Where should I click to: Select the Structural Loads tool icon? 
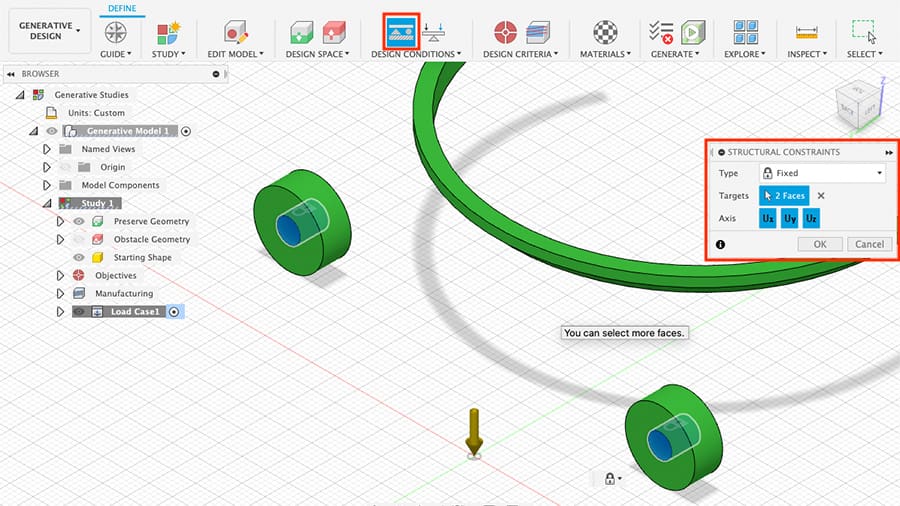point(433,32)
